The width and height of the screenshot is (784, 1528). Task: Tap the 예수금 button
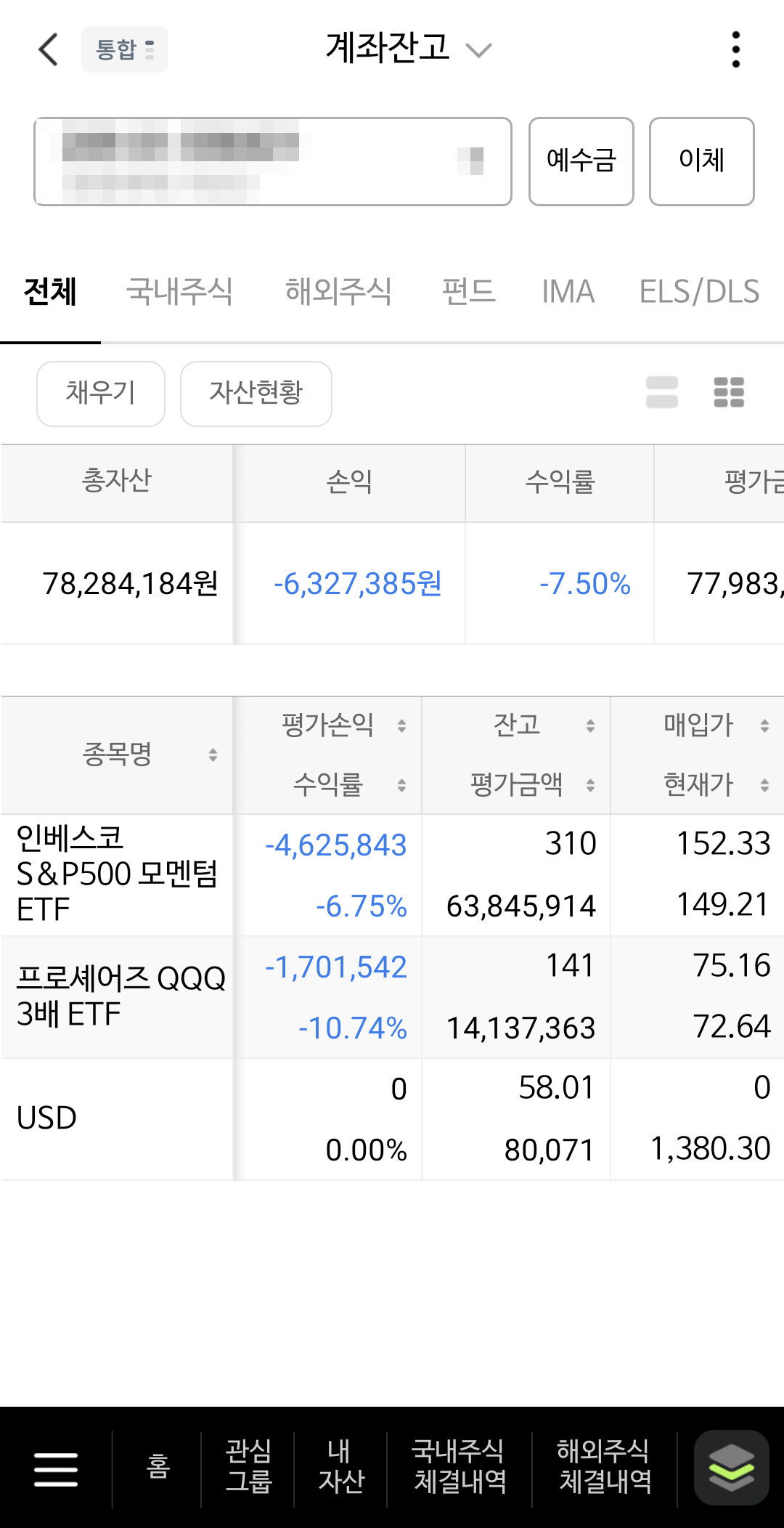pyautogui.click(x=581, y=161)
